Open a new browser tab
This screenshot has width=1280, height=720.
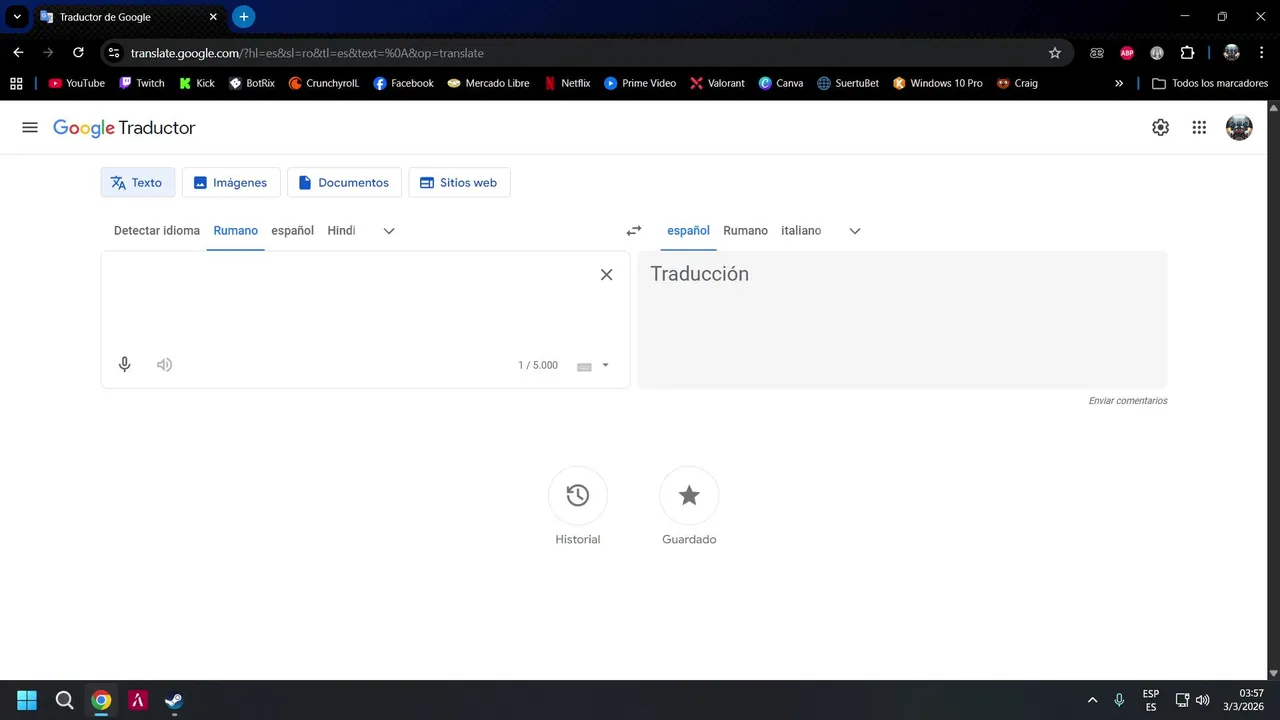pos(243,17)
